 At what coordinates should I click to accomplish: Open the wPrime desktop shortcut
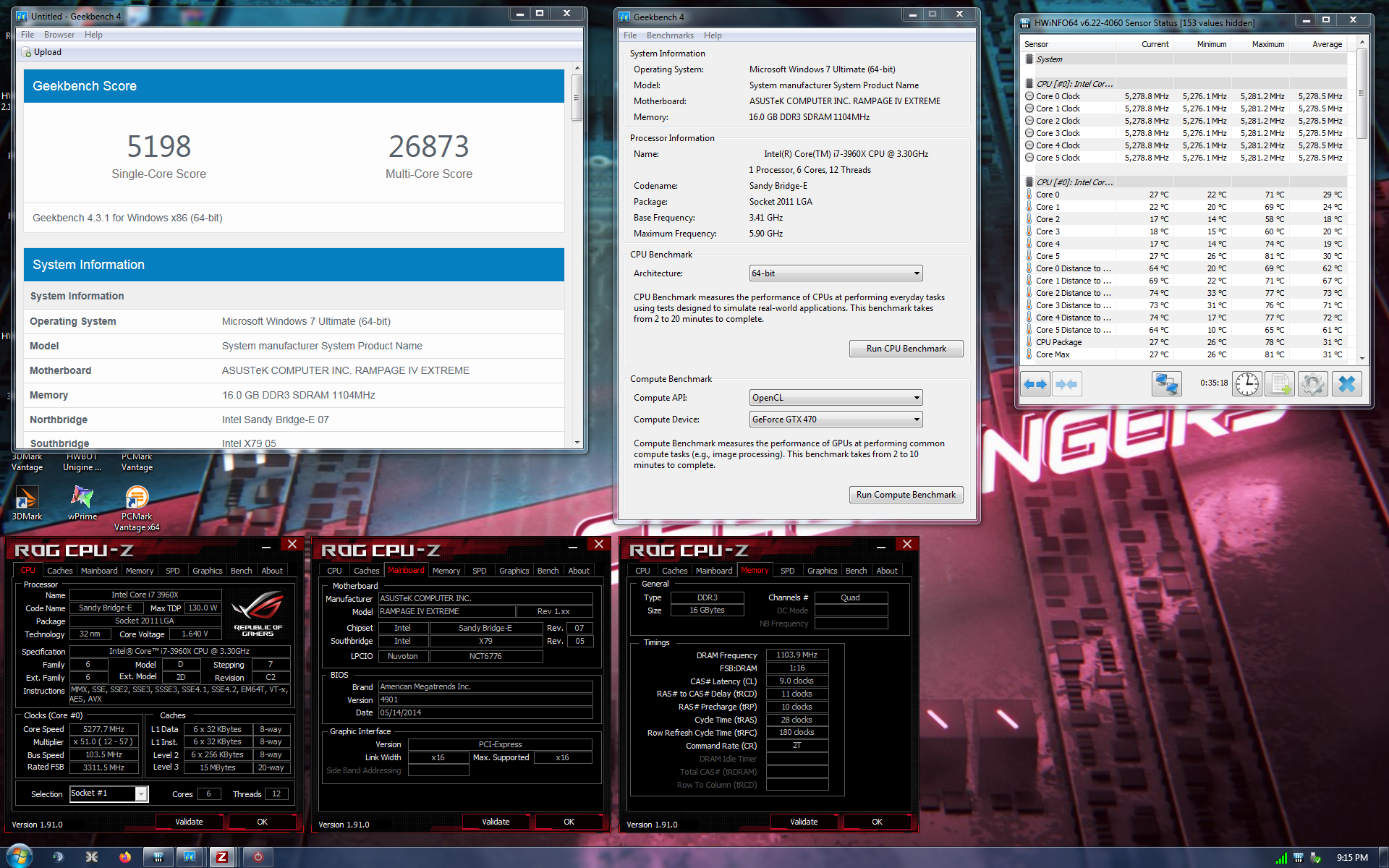(x=82, y=503)
